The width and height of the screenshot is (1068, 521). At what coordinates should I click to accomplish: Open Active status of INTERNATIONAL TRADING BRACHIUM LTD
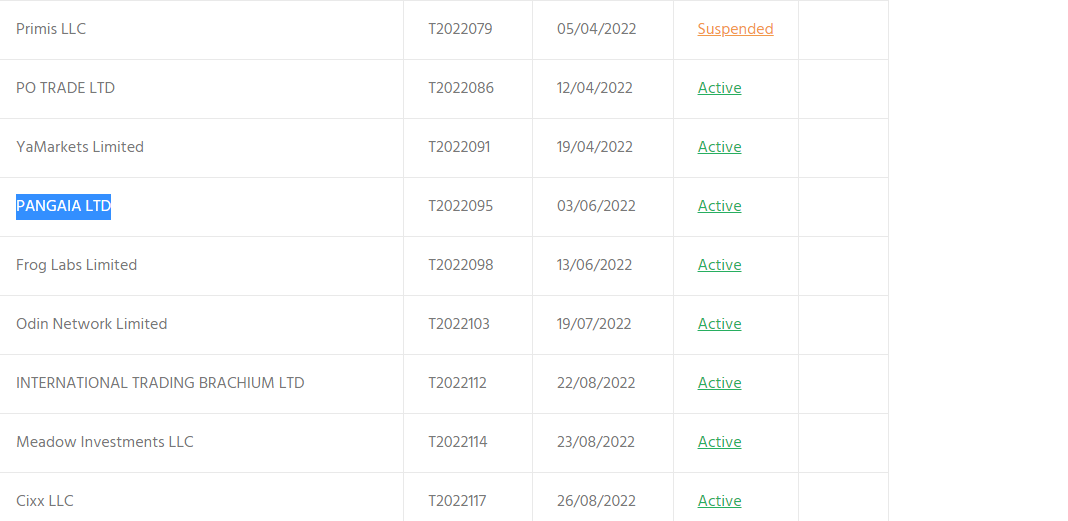click(719, 383)
